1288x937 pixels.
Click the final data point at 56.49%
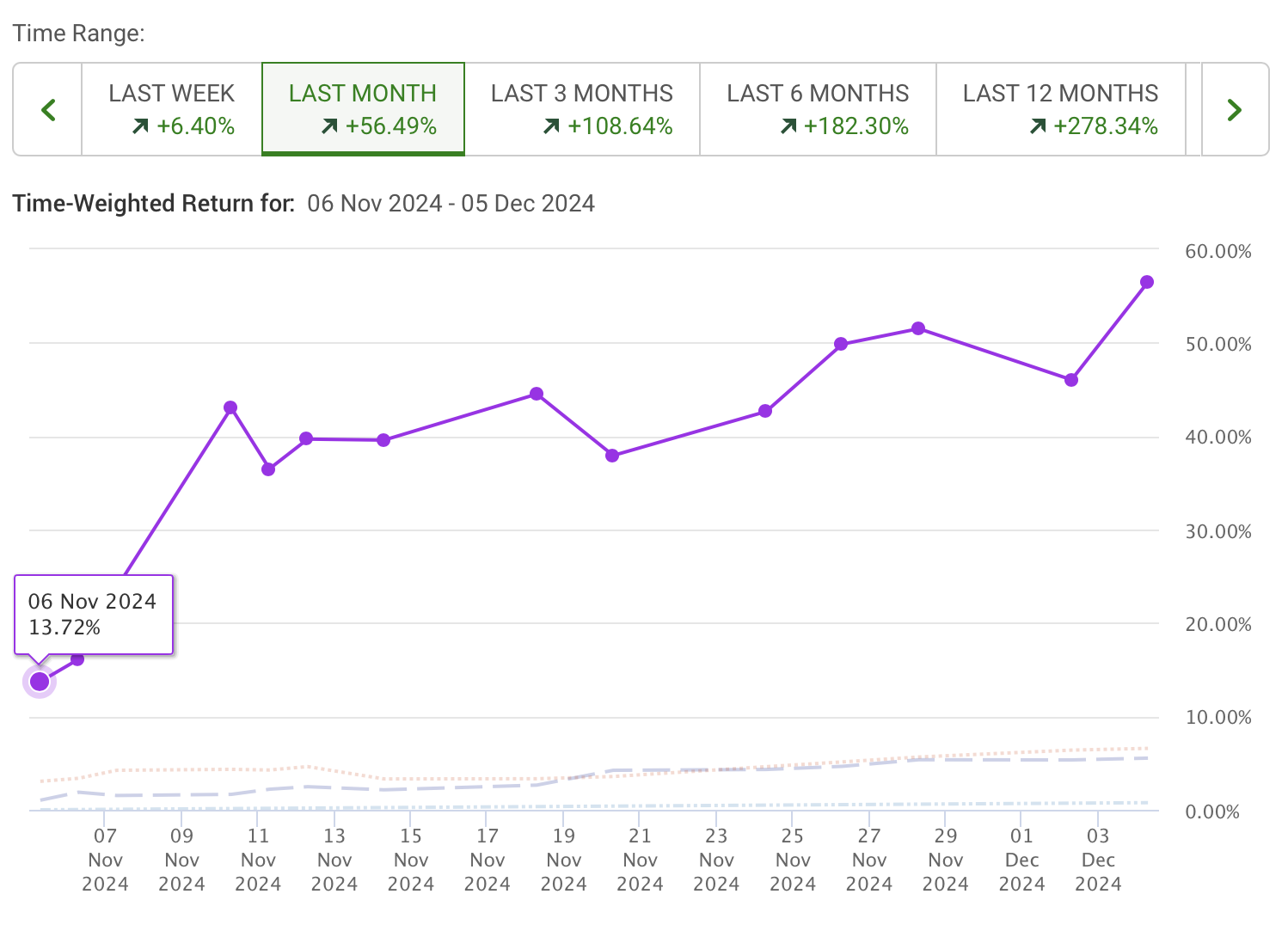click(1147, 282)
